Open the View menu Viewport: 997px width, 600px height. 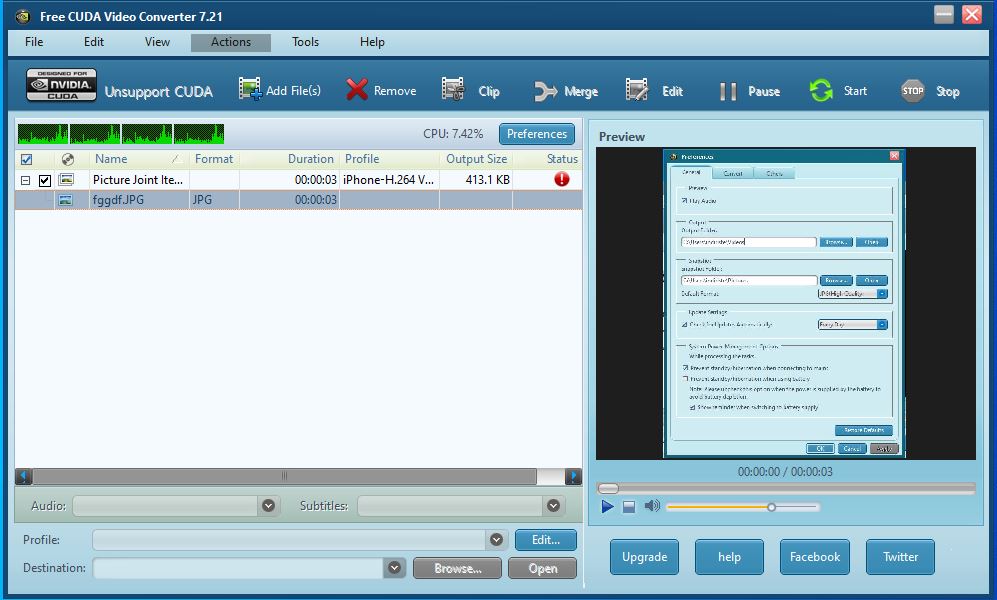(x=157, y=42)
